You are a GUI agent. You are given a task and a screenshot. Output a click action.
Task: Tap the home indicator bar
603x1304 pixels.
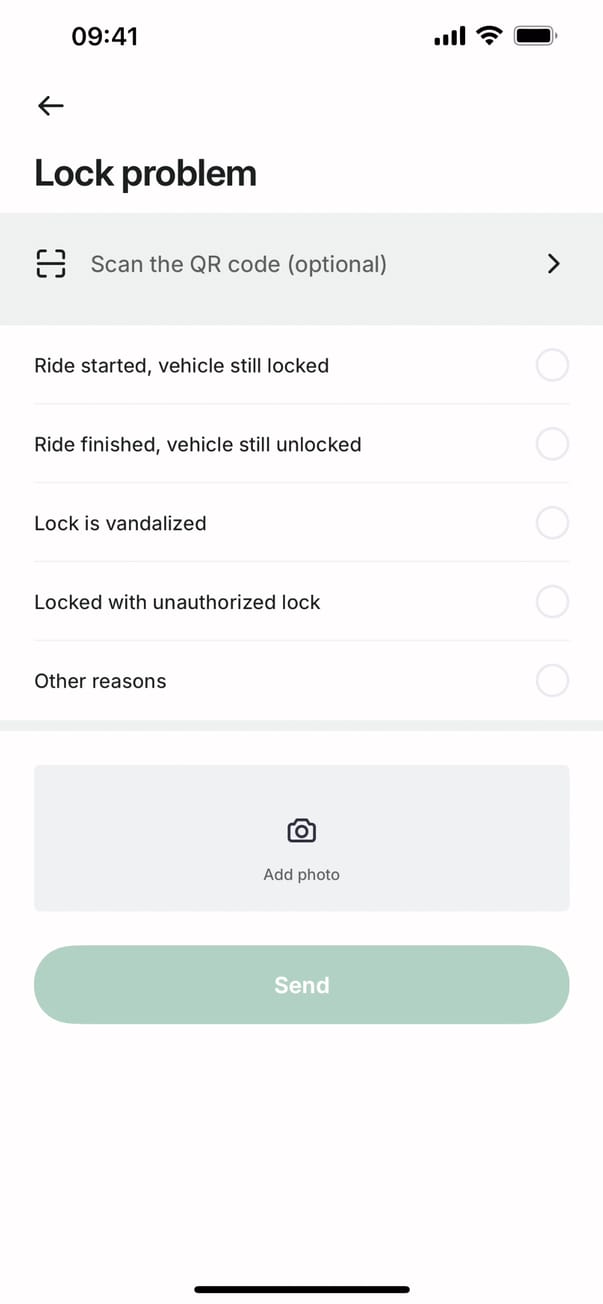coord(301,1290)
